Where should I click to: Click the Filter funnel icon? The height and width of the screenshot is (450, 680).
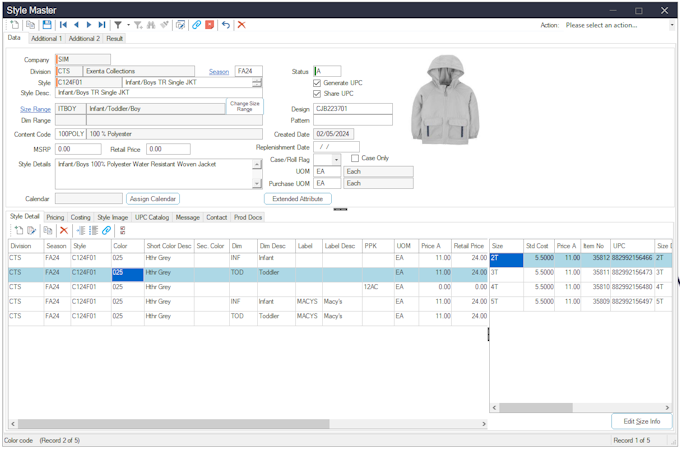[118, 25]
